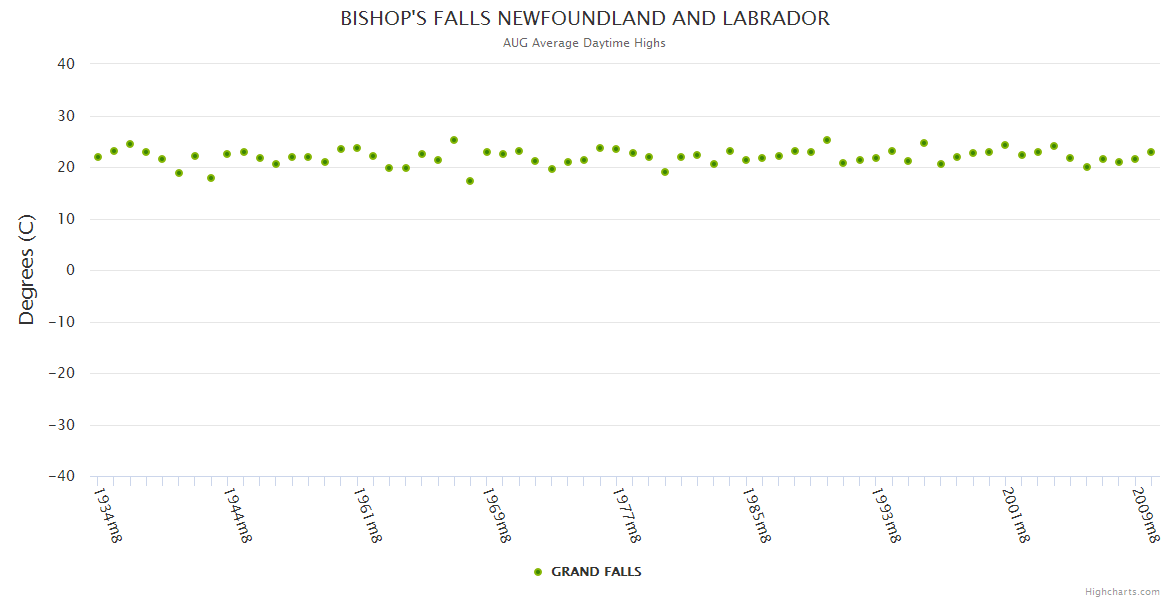
Task: Select the 1934m8 x-axis label
Action: pos(108,515)
